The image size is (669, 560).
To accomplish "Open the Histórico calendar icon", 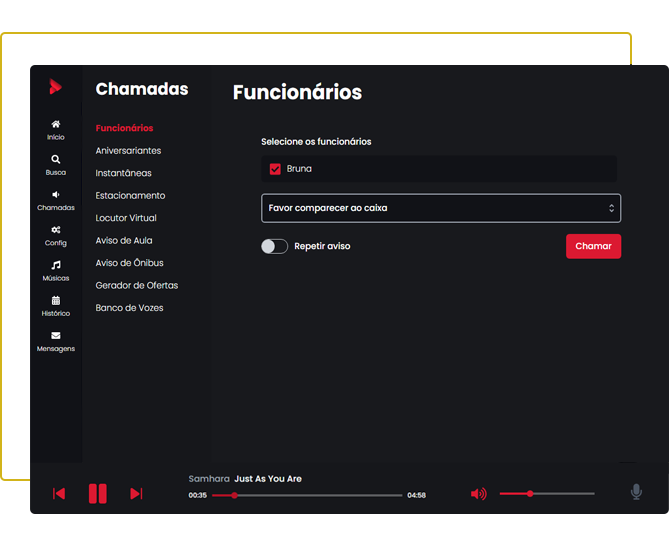I will pyautogui.click(x=56, y=300).
